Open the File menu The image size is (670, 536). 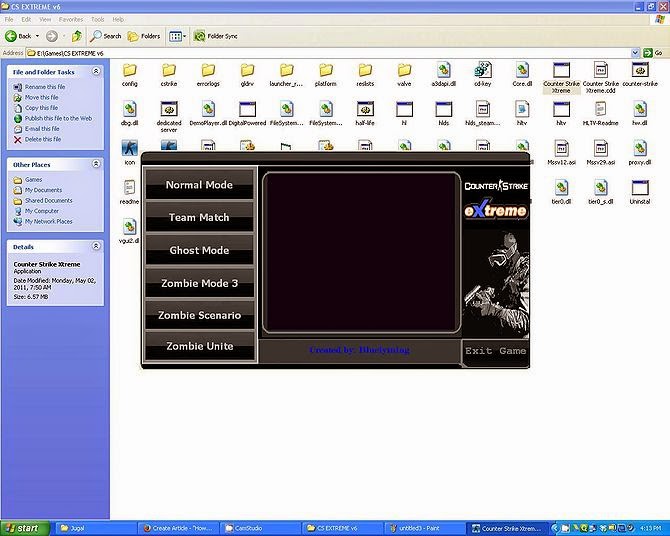point(9,20)
